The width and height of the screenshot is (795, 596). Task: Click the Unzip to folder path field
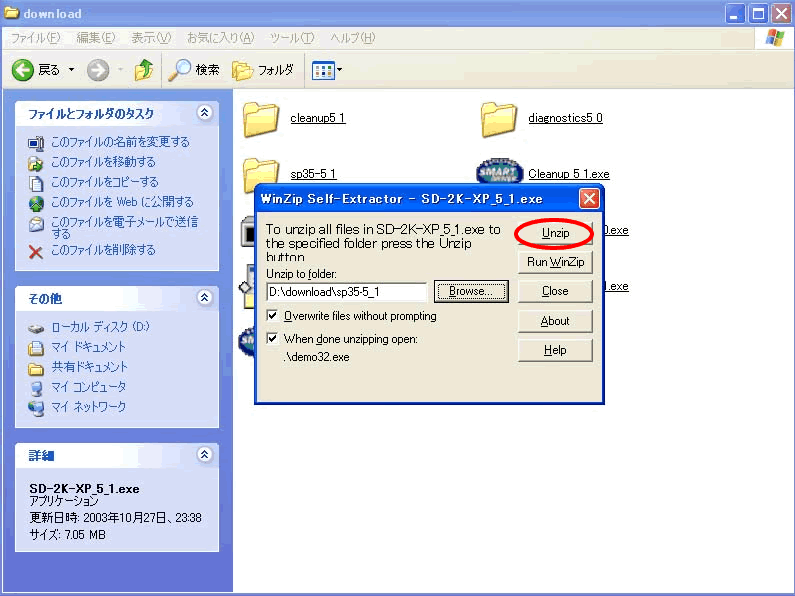pos(347,292)
